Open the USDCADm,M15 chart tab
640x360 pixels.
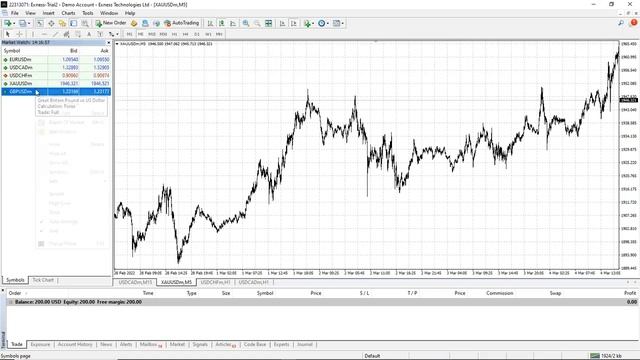coord(135,282)
